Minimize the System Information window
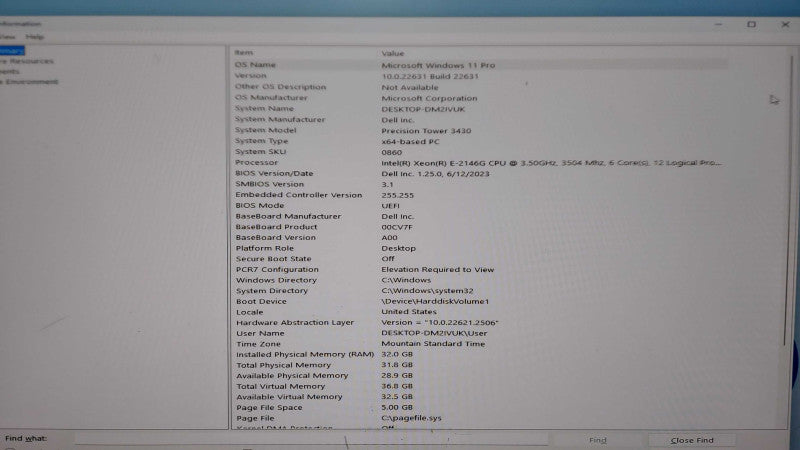Image resolution: width=800 pixels, height=450 pixels. 718,24
